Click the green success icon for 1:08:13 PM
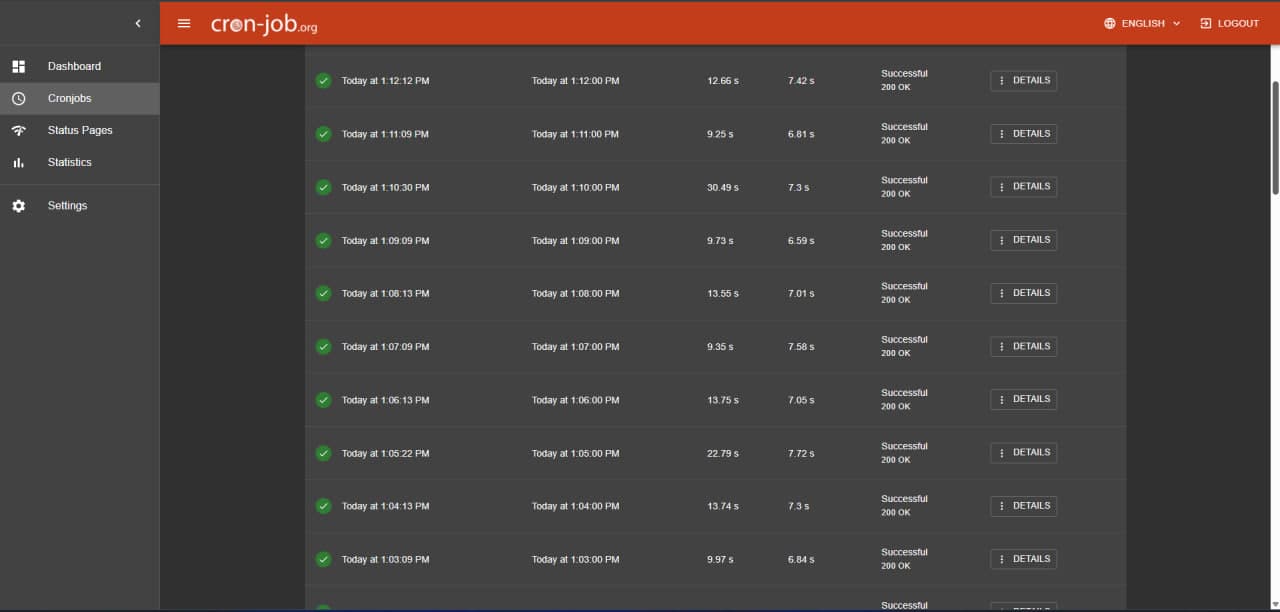Image resolution: width=1280 pixels, height=612 pixels. 323,293
